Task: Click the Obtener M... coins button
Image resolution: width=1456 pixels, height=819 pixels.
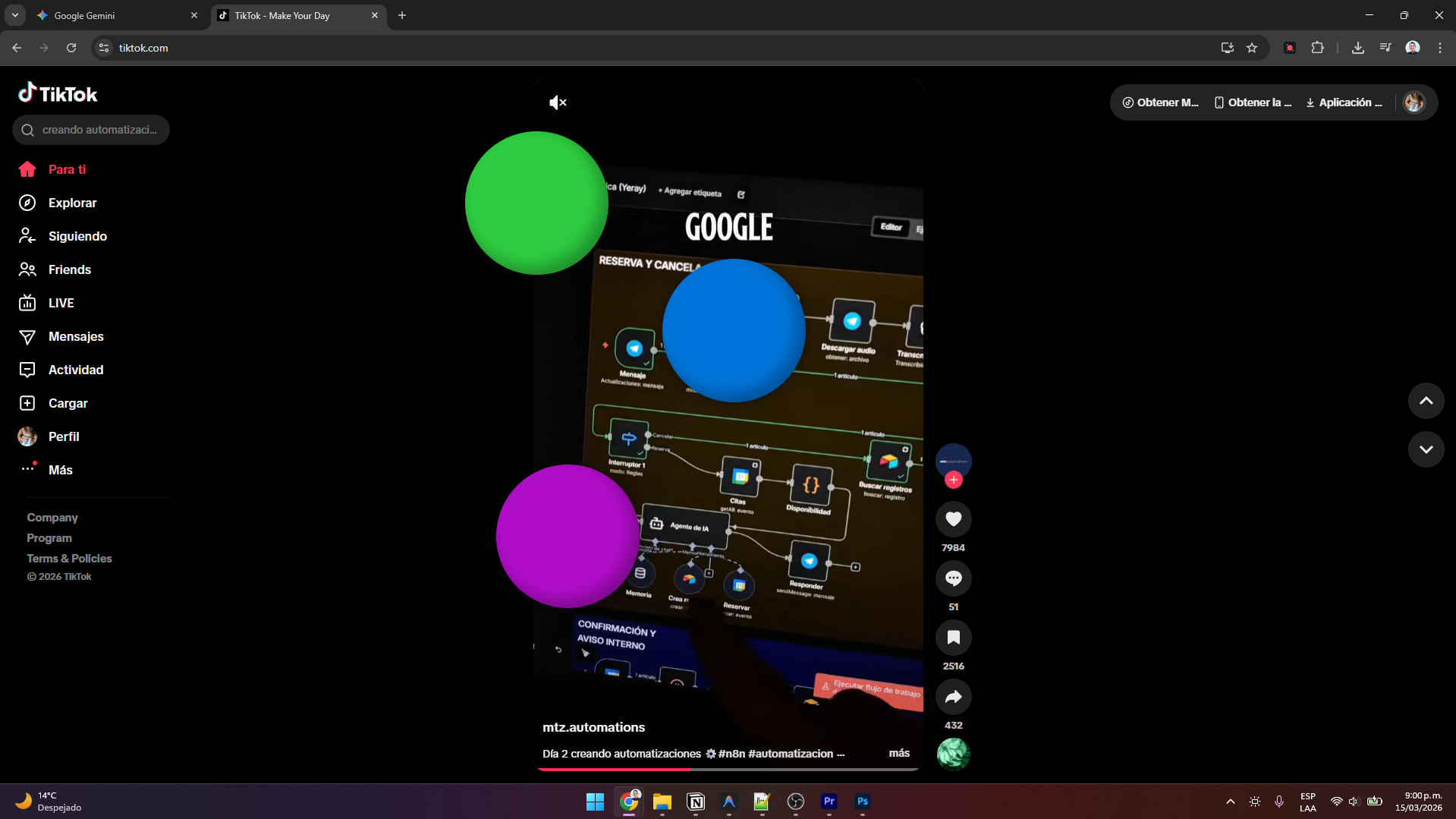Action: coord(1161,102)
